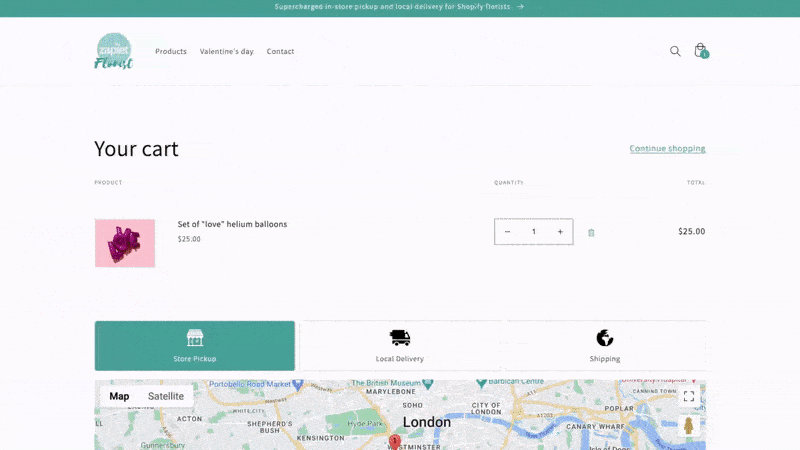Open the Valentine's day page
800x450 pixels.
click(227, 52)
